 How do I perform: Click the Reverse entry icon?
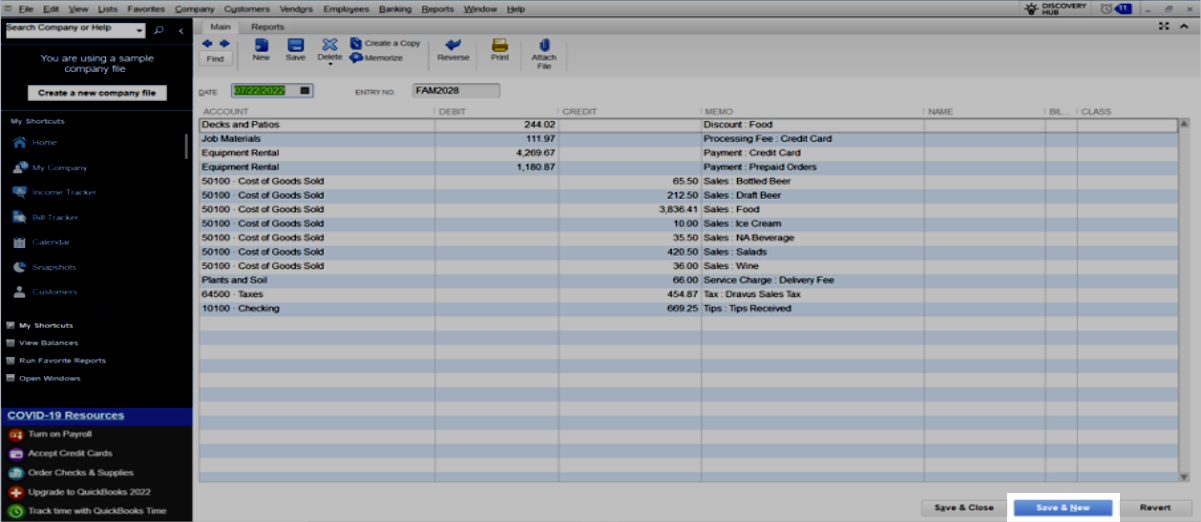[x=453, y=45]
